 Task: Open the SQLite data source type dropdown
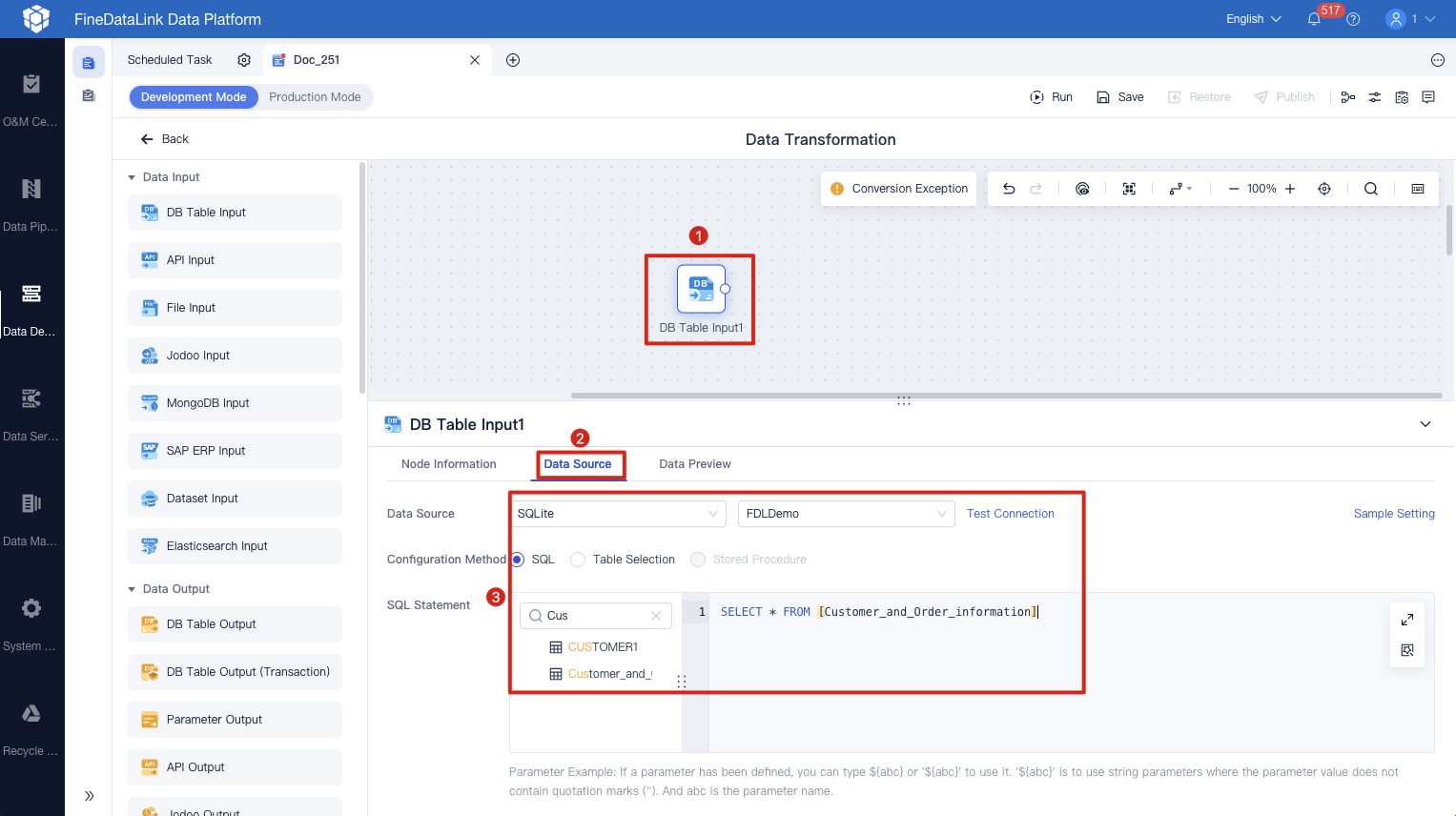(x=618, y=514)
